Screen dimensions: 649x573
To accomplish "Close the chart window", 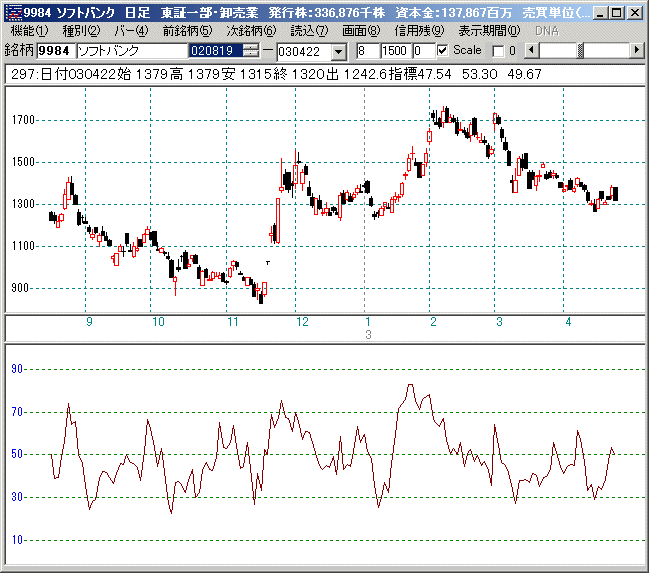I will coord(635,13).
